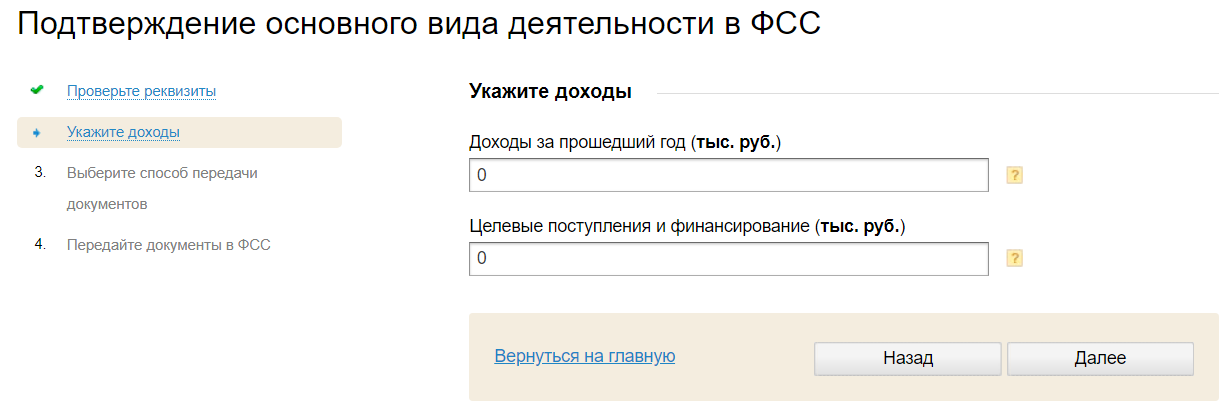Select the Укажите доходы step link
Viewport: 1228px width, 410px height.
123,132
